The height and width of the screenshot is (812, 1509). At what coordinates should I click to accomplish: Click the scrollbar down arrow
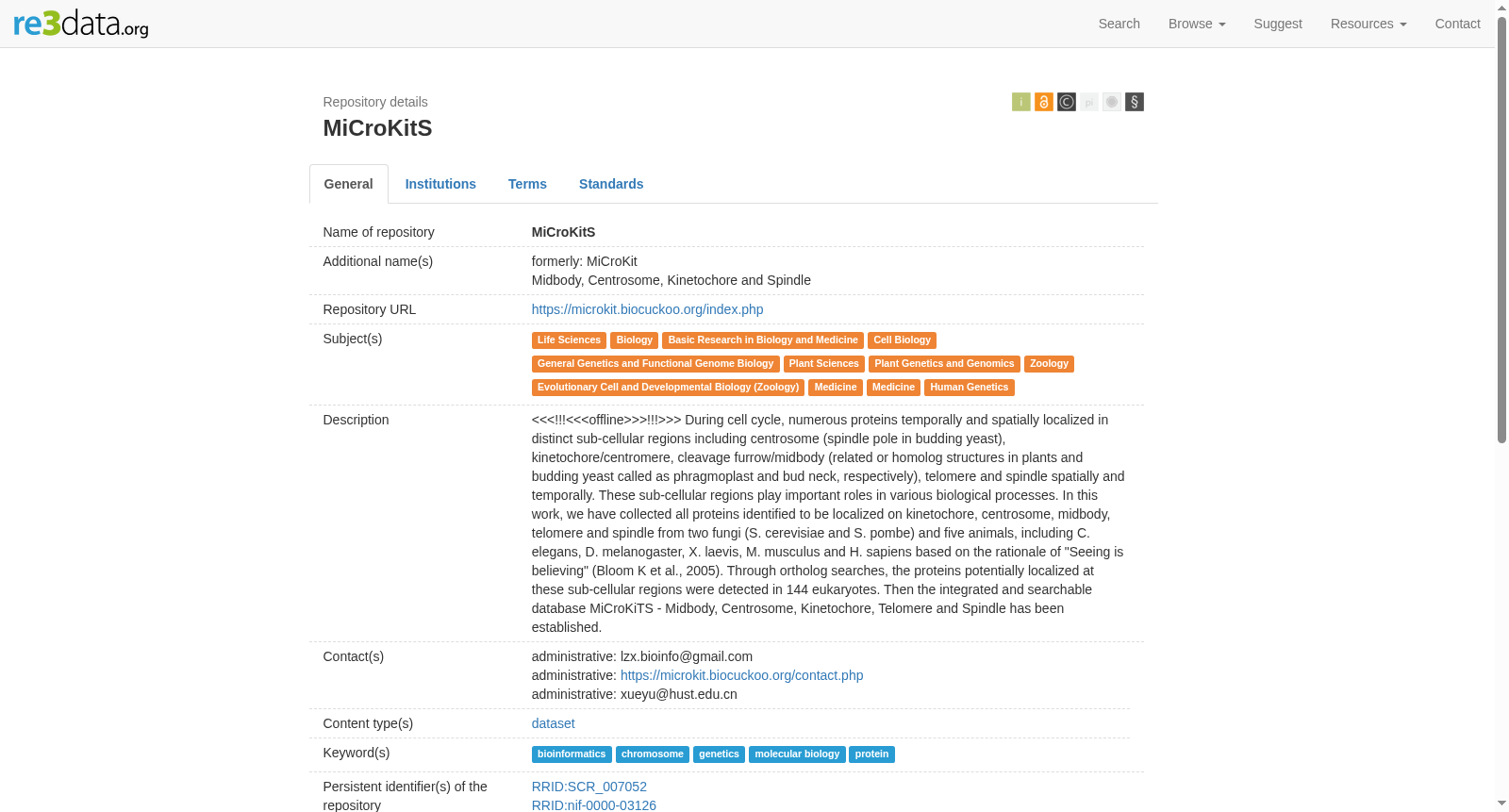[1502, 804]
